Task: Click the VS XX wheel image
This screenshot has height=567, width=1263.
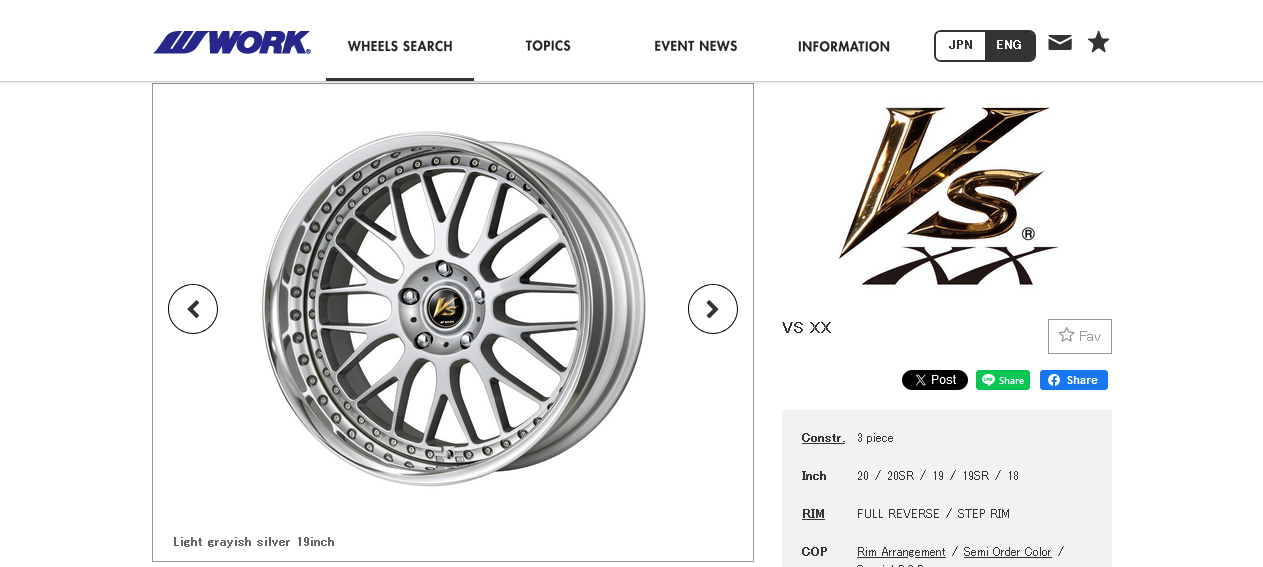Action: click(453, 309)
